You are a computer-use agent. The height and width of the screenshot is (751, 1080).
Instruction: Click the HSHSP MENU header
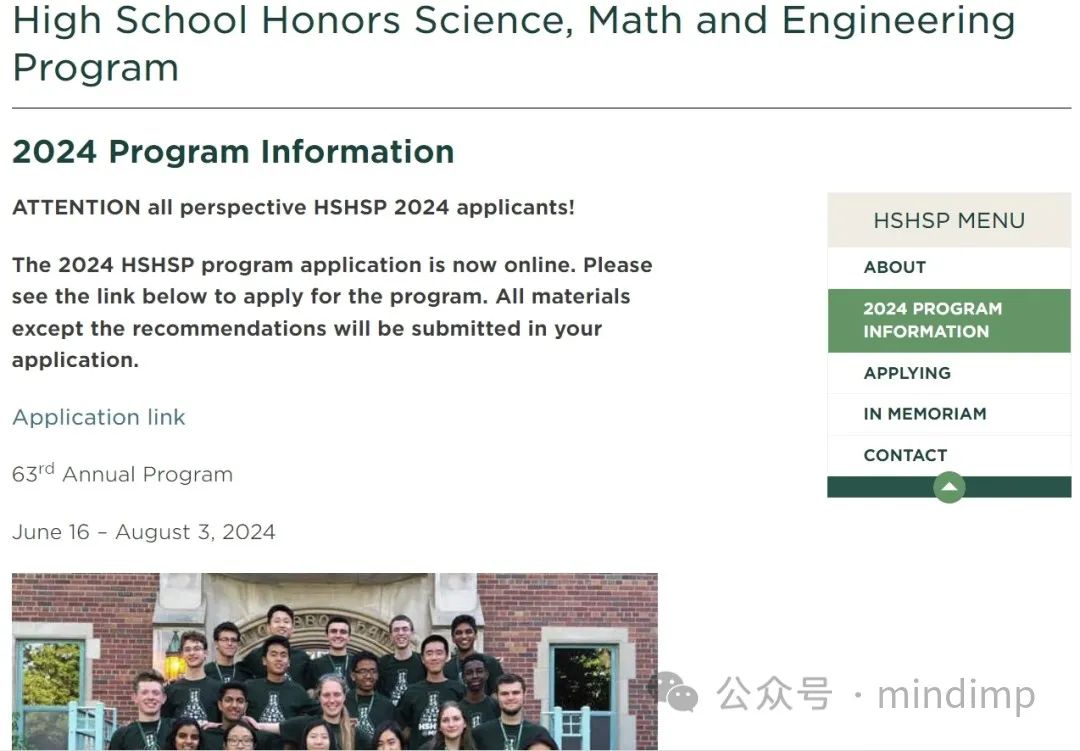tap(948, 220)
